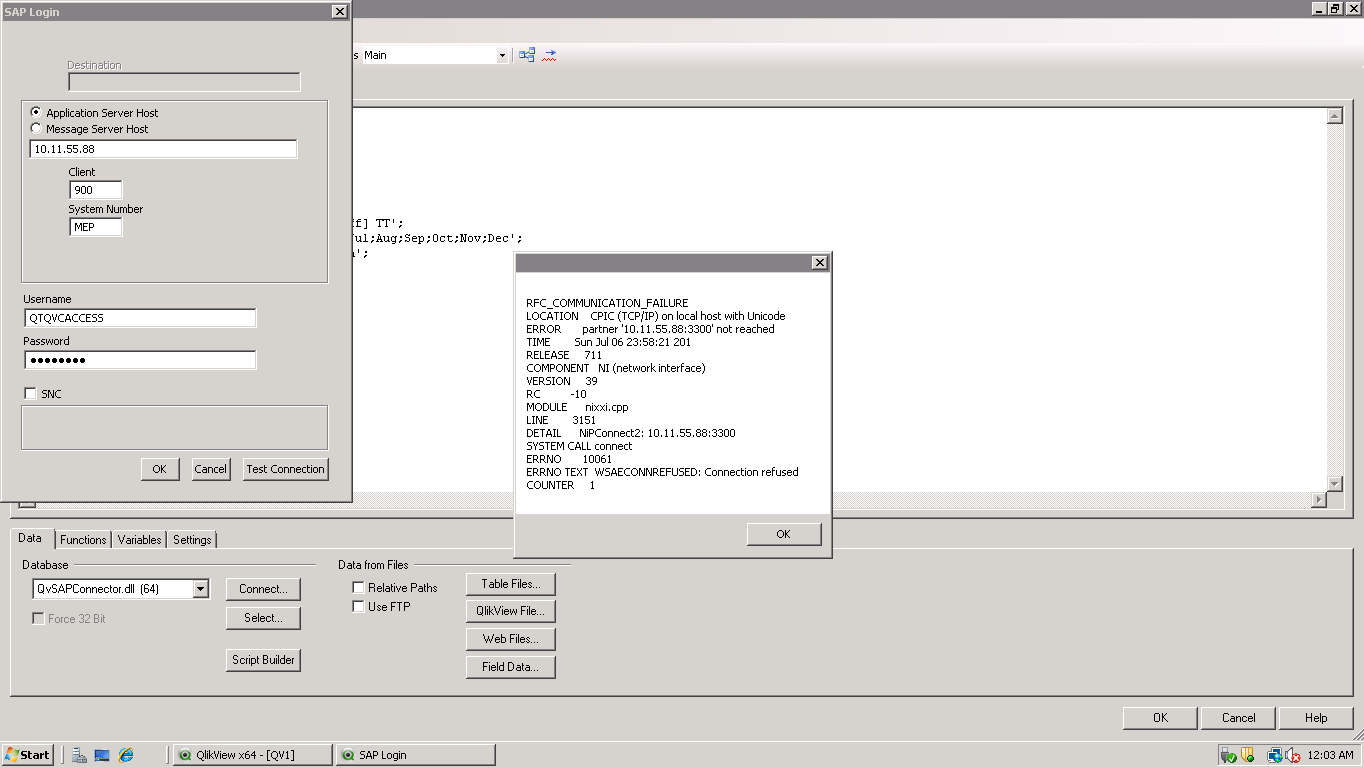Click Help in the Edit Script window

click(x=1316, y=718)
